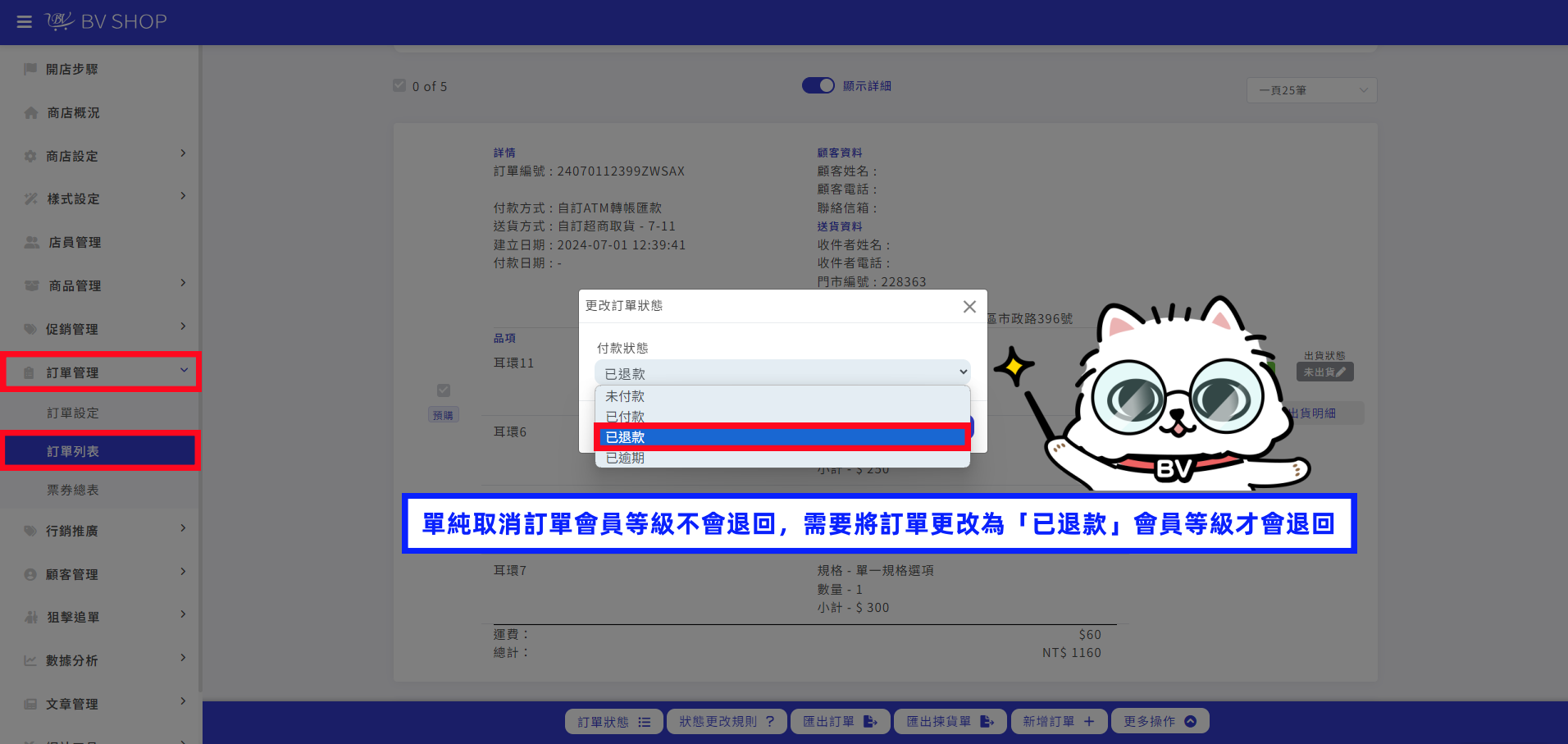
Task: Click the 促銷管理 tag icon
Action: tap(30, 329)
